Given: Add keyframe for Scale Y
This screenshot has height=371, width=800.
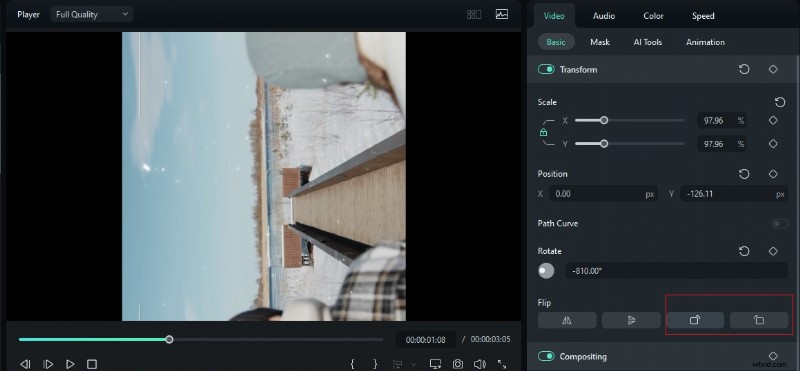Looking at the screenshot, I should [773, 144].
